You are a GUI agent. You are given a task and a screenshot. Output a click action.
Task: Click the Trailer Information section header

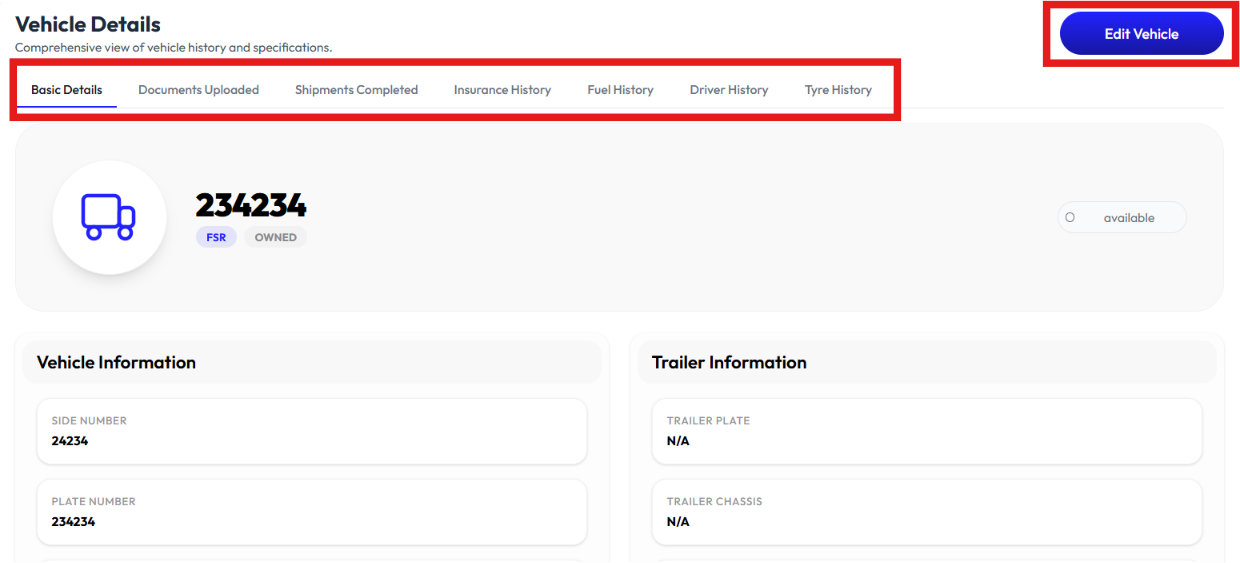[x=927, y=362]
